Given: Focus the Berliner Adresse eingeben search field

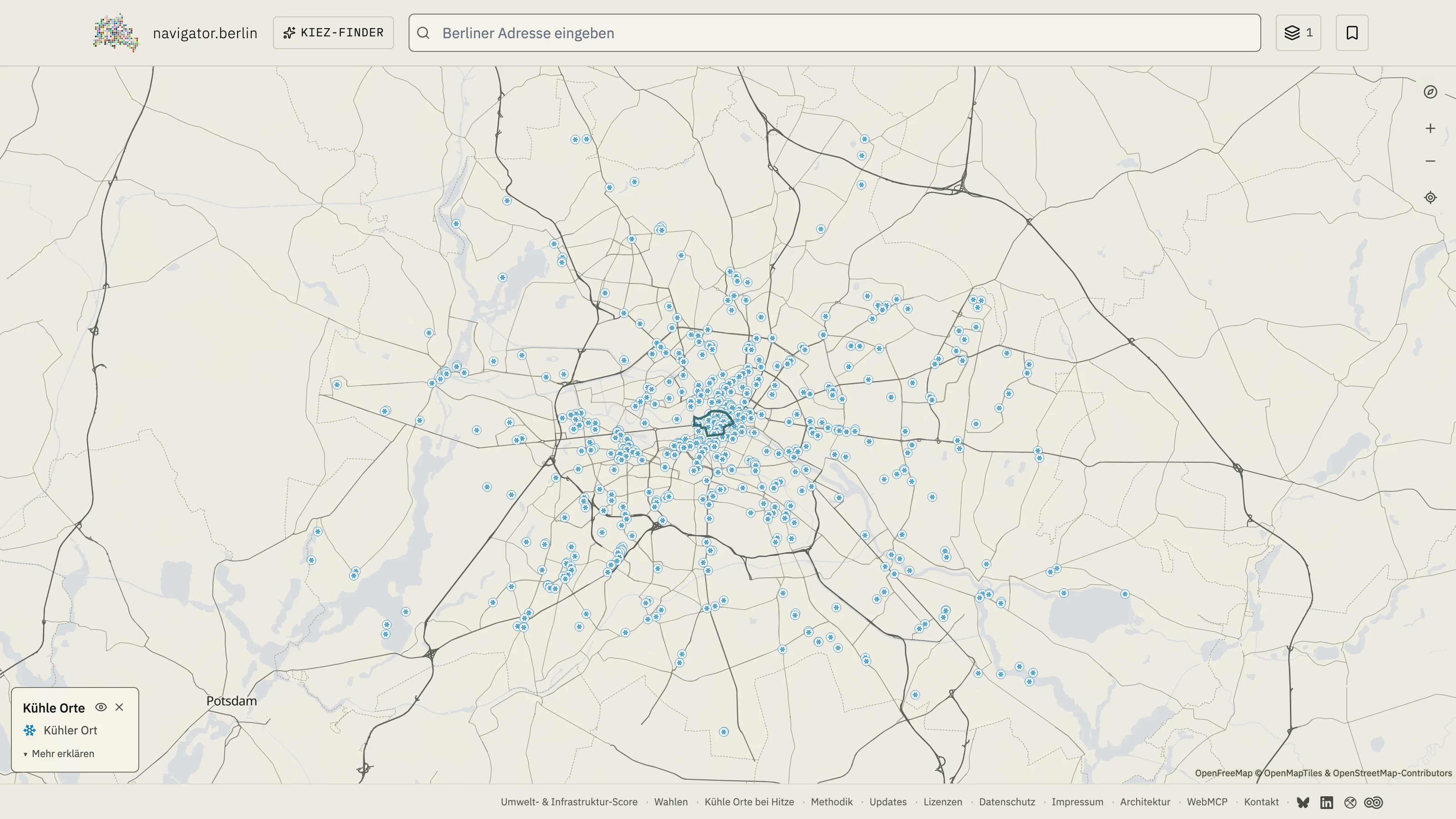Looking at the screenshot, I should 835,33.
